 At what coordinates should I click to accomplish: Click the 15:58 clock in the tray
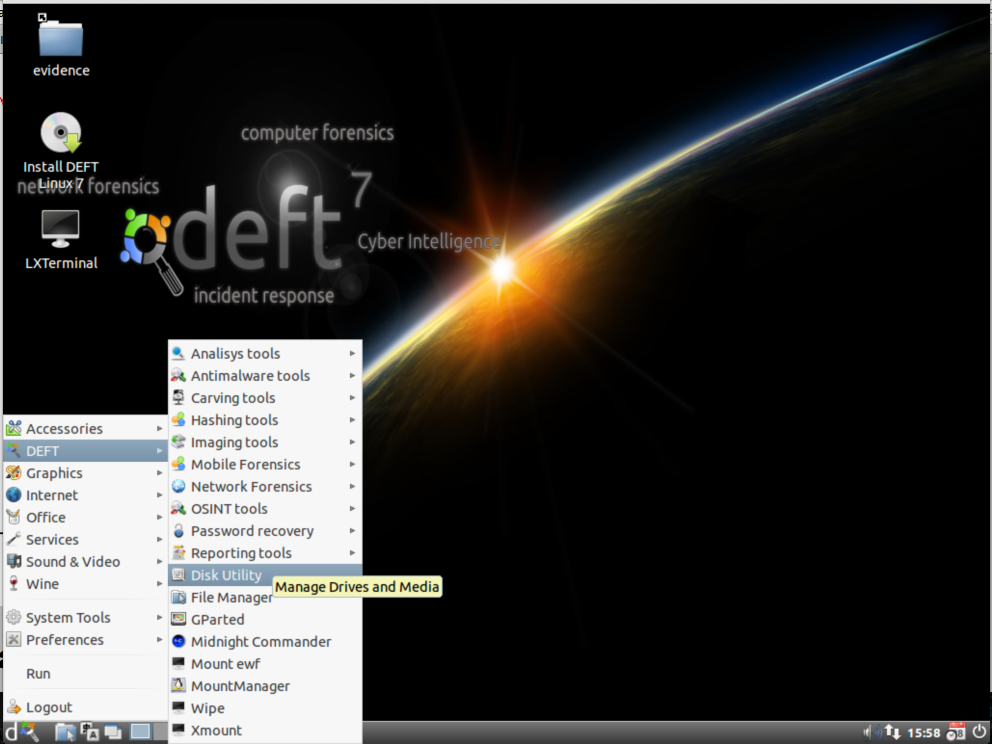point(924,733)
